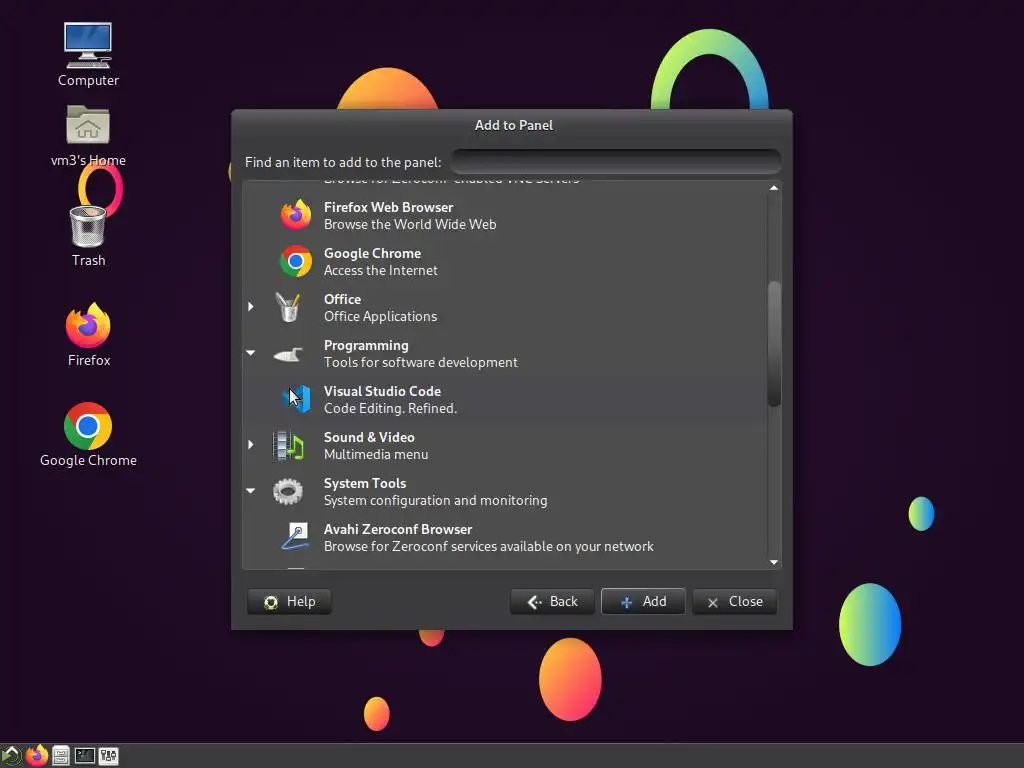Image resolution: width=1024 pixels, height=768 pixels.
Task: Click the Add button
Action: point(643,601)
